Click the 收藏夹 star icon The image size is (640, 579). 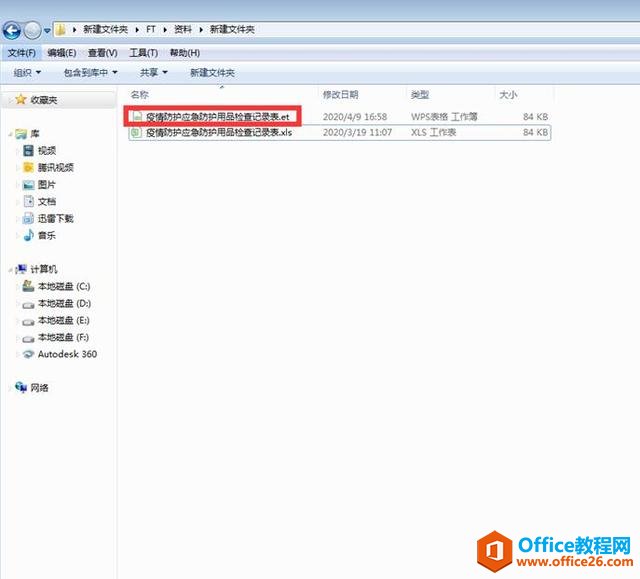point(20,99)
